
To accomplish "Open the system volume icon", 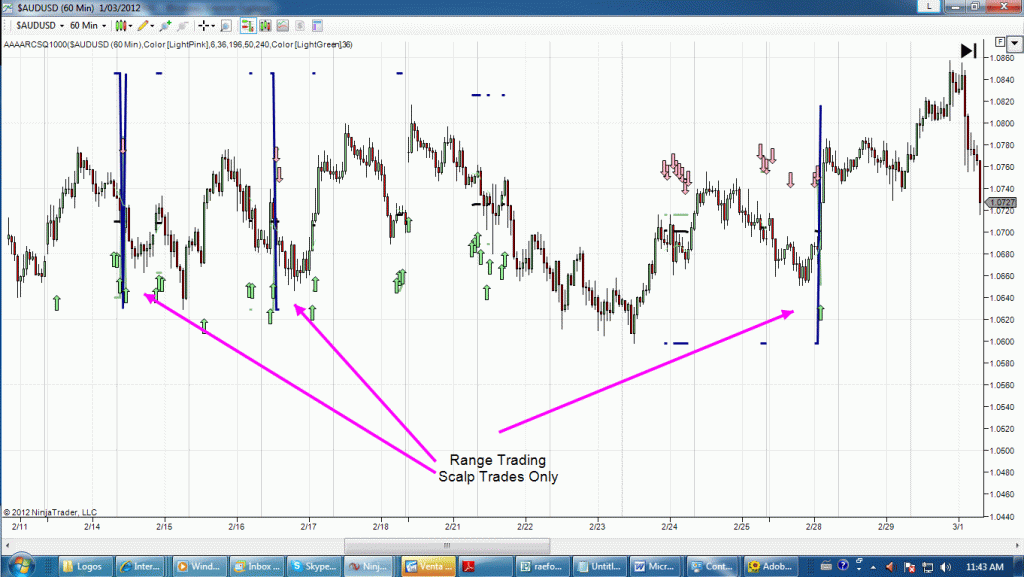I will [946, 567].
